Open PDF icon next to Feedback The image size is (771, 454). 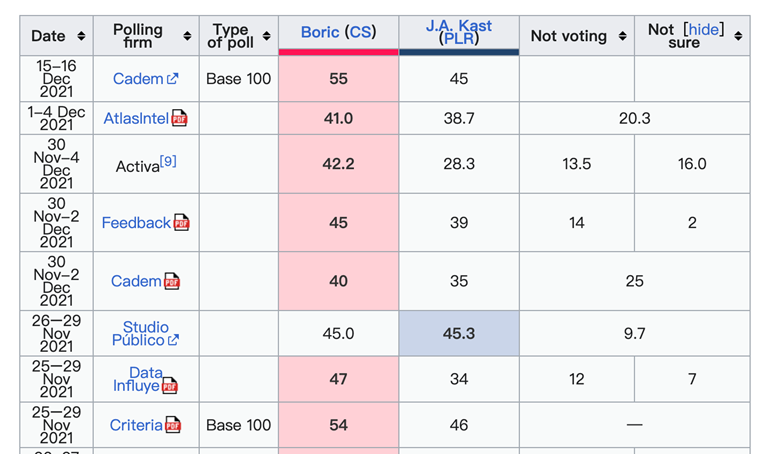point(182,223)
